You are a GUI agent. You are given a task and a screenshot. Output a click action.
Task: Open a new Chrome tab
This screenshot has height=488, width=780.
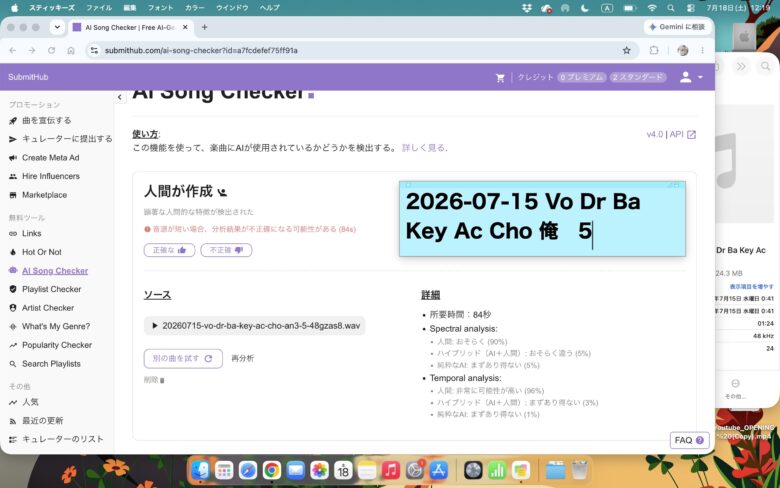pos(204,27)
